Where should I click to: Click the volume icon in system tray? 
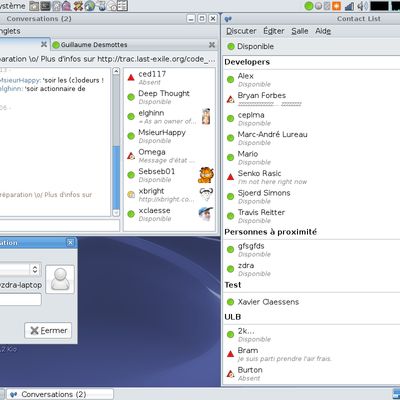[x=363, y=6]
